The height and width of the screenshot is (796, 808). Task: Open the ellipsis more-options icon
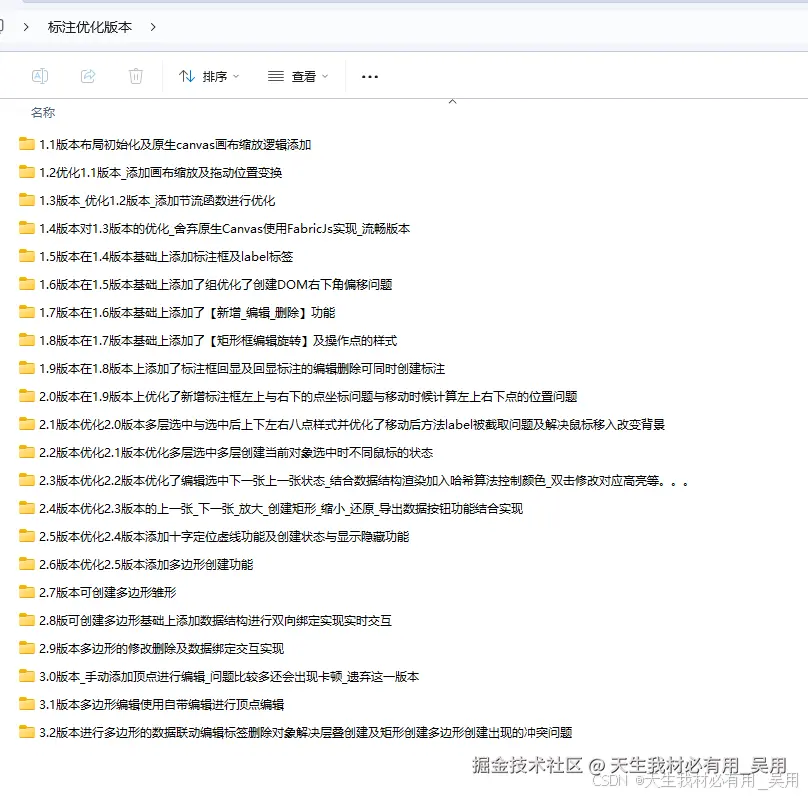point(369,76)
